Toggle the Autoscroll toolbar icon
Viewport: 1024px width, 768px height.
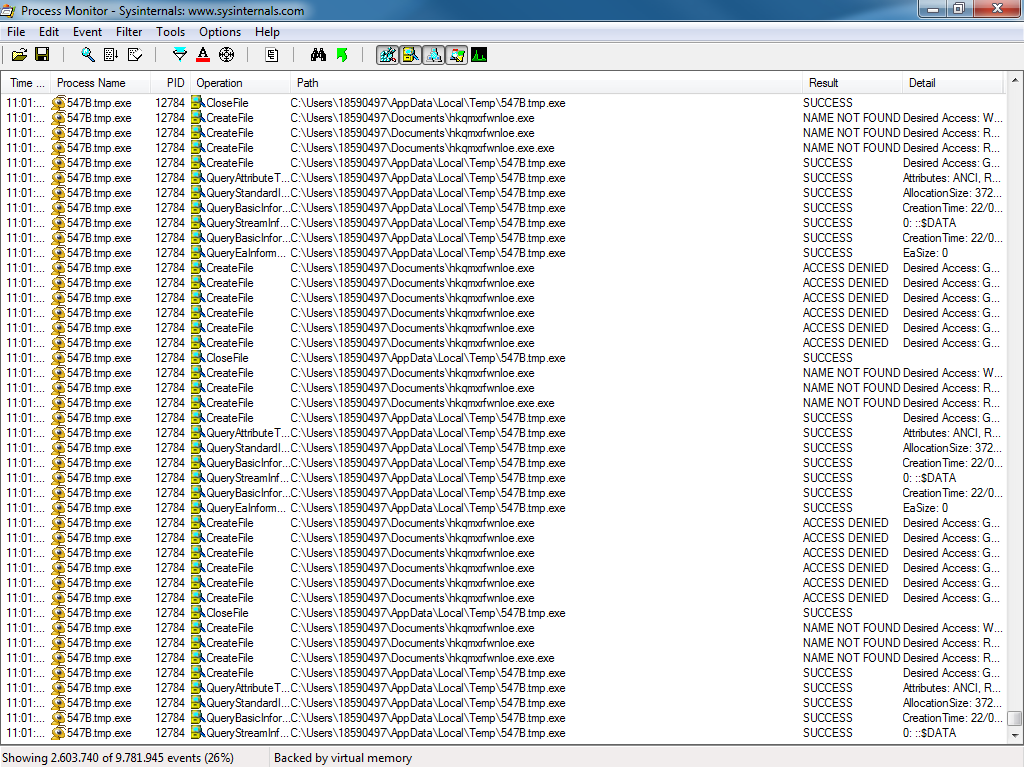click(111, 55)
